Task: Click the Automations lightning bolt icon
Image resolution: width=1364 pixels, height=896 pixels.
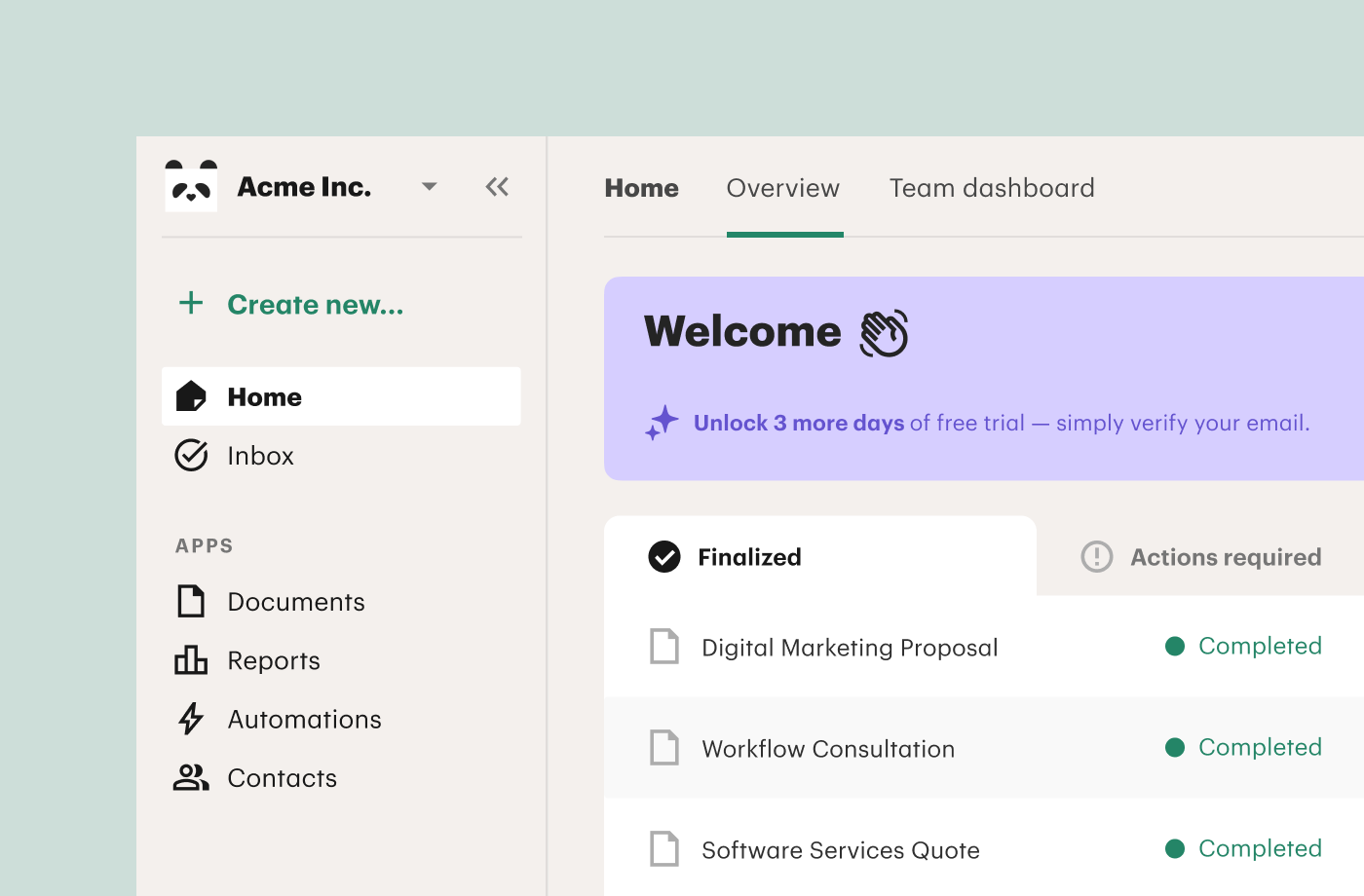Action: (x=191, y=718)
